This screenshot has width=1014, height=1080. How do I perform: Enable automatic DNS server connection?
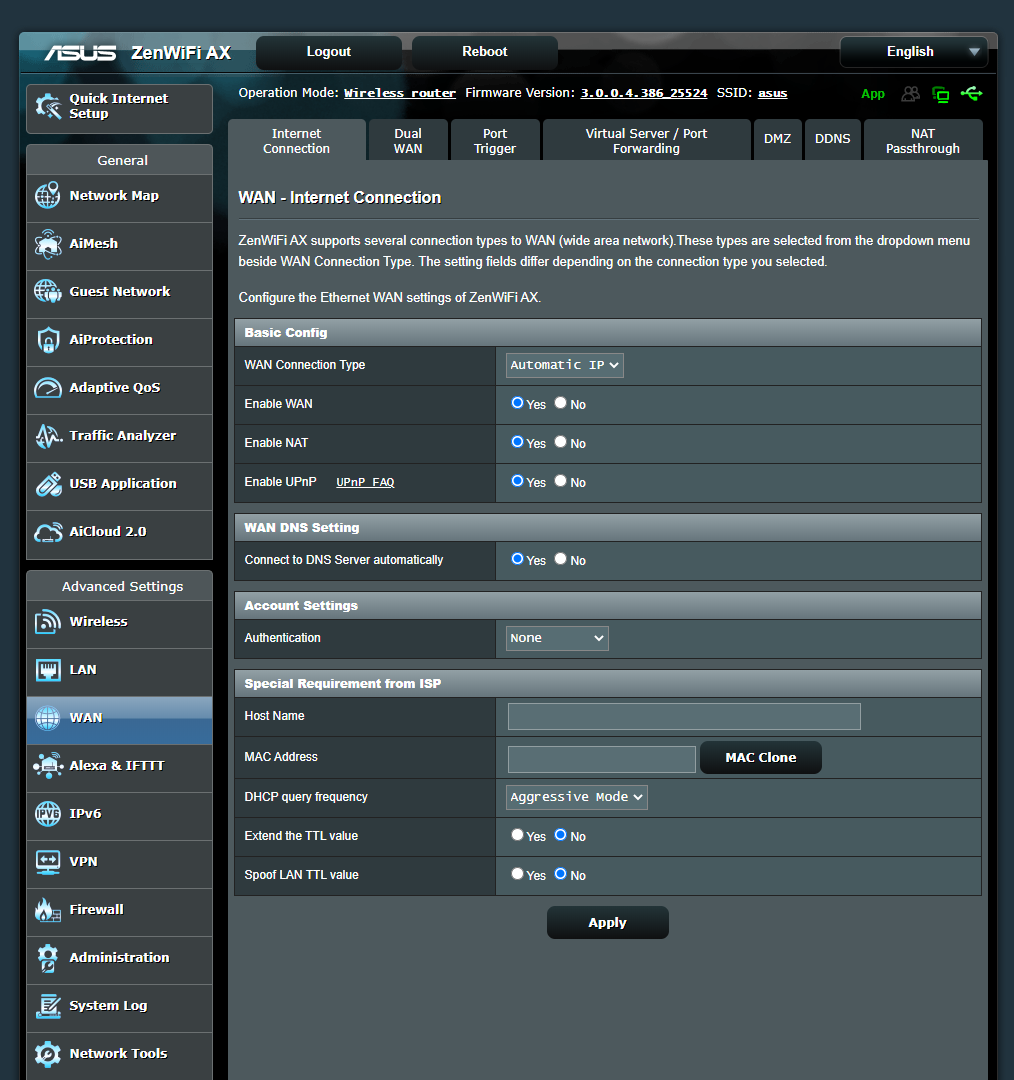tap(517, 559)
